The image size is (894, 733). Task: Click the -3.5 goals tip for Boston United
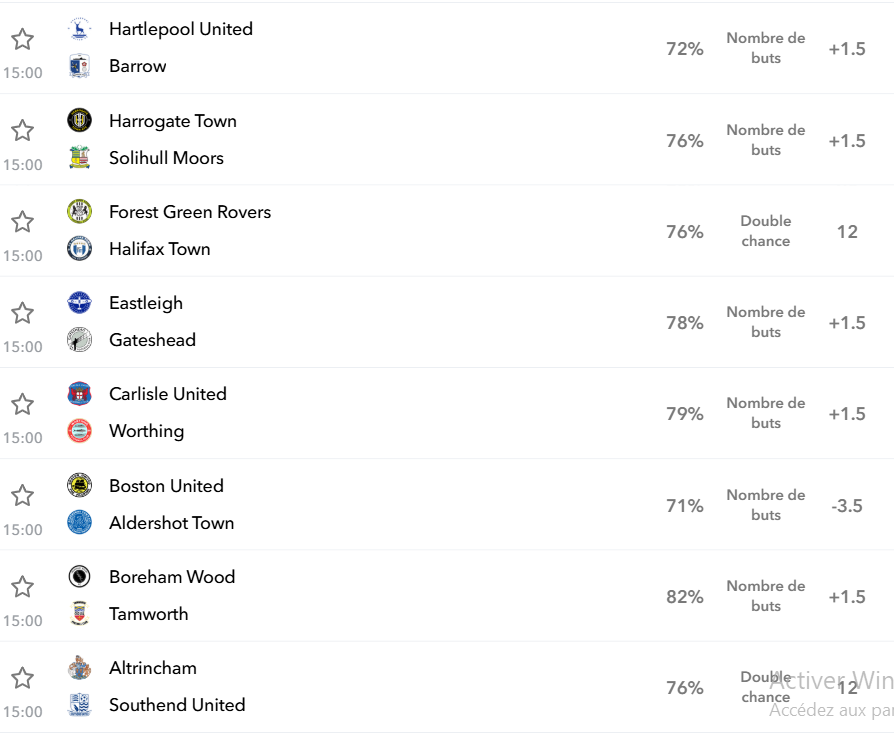coord(847,506)
